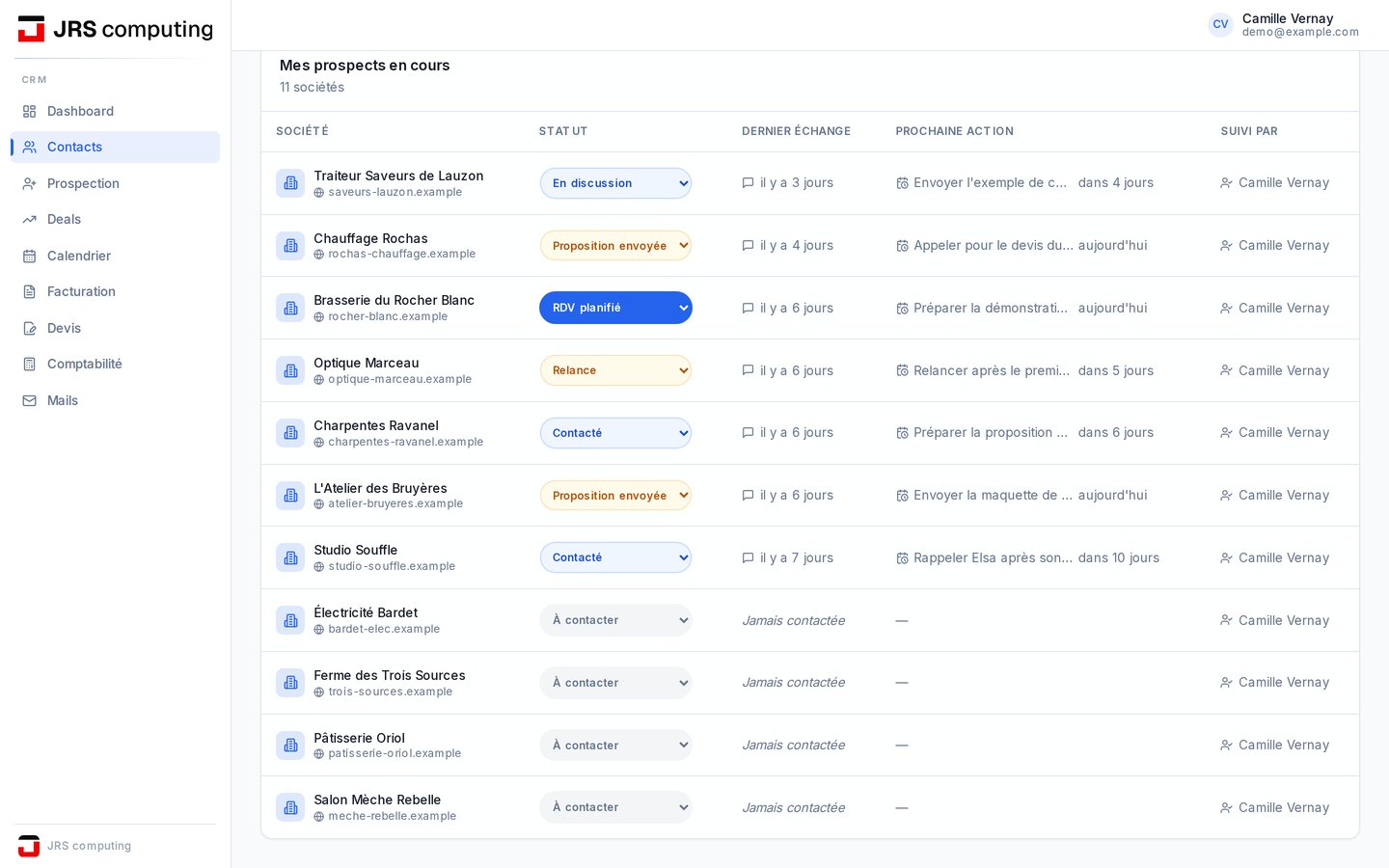Image resolution: width=1389 pixels, height=868 pixels.
Task: Open the CV user avatar
Action: (1220, 25)
